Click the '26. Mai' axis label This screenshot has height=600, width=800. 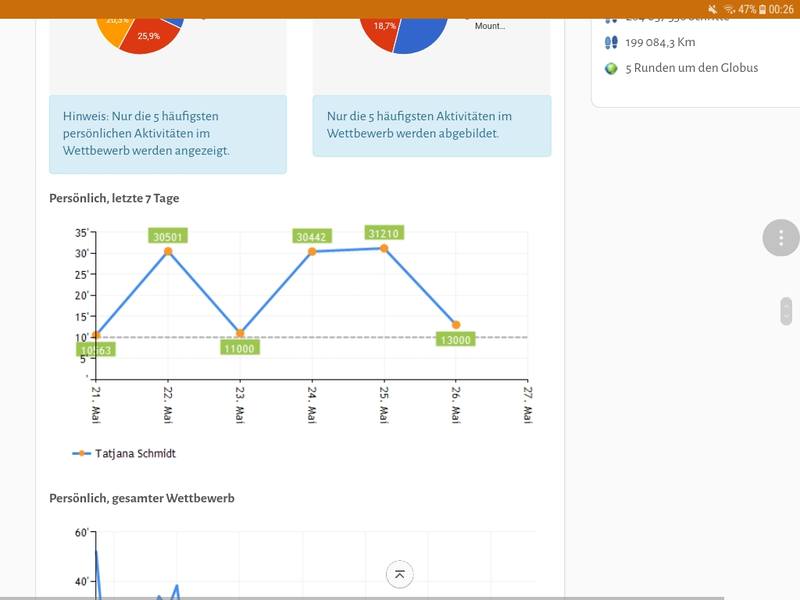456,405
